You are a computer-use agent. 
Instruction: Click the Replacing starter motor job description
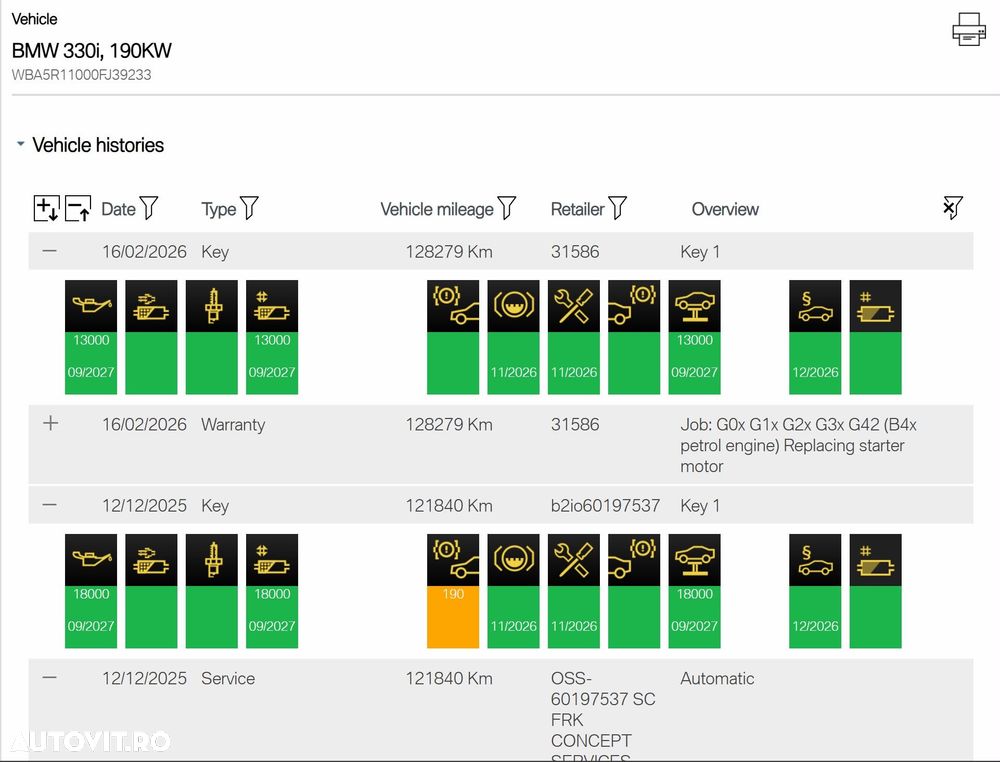(x=798, y=445)
